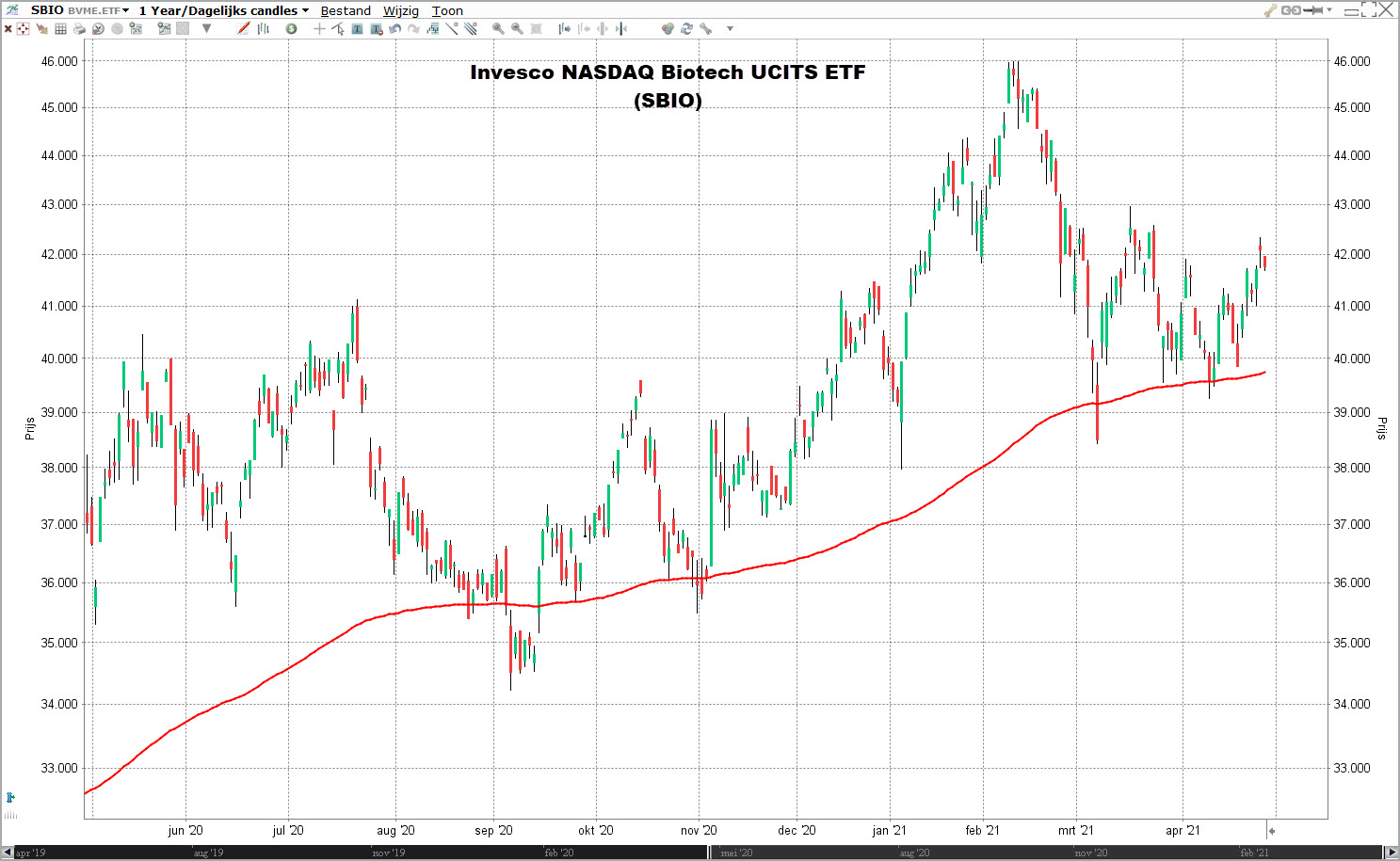Viewport: 1400px width, 861px height.
Task: Click the '46.000' price label on right axis
Action: pyautogui.click(x=1352, y=61)
